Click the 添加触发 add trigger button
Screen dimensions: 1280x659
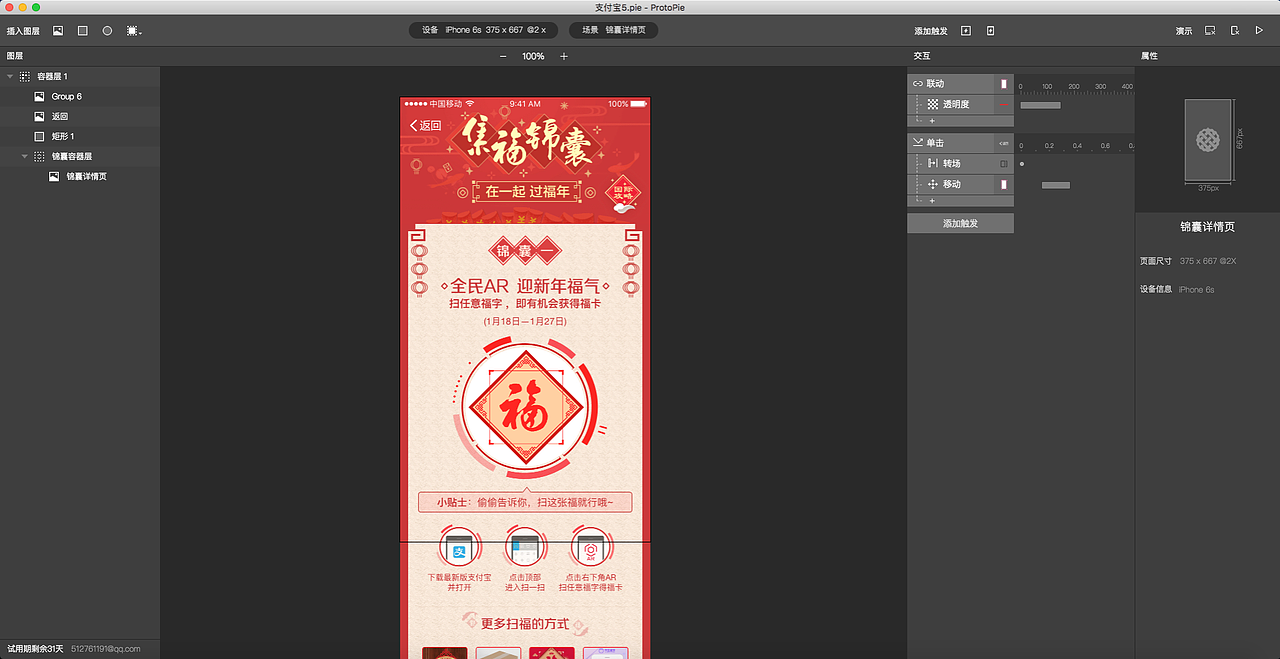coord(960,223)
